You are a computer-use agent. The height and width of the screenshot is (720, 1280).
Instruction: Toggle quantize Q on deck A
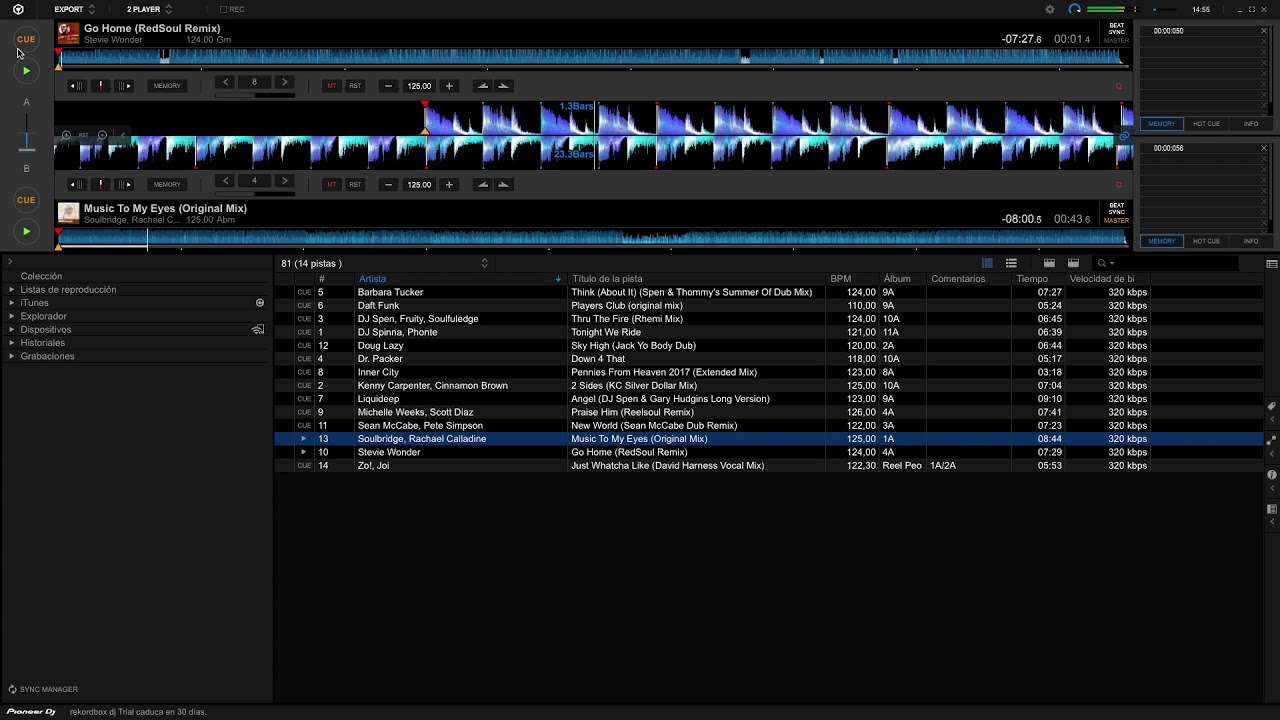pos(1119,87)
